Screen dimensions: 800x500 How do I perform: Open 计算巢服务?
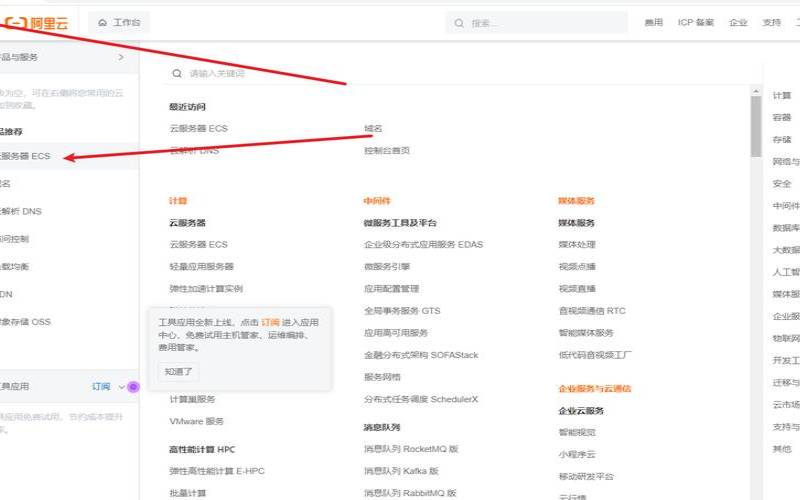tap(192, 399)
